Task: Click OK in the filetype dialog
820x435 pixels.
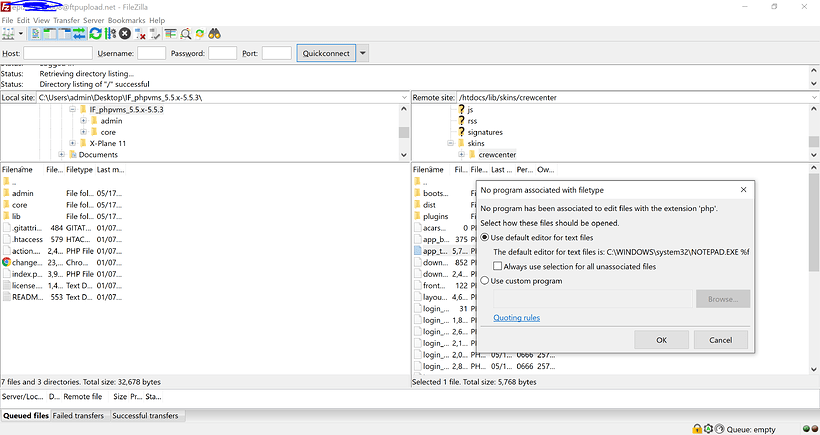Action: tap(661, 340)
